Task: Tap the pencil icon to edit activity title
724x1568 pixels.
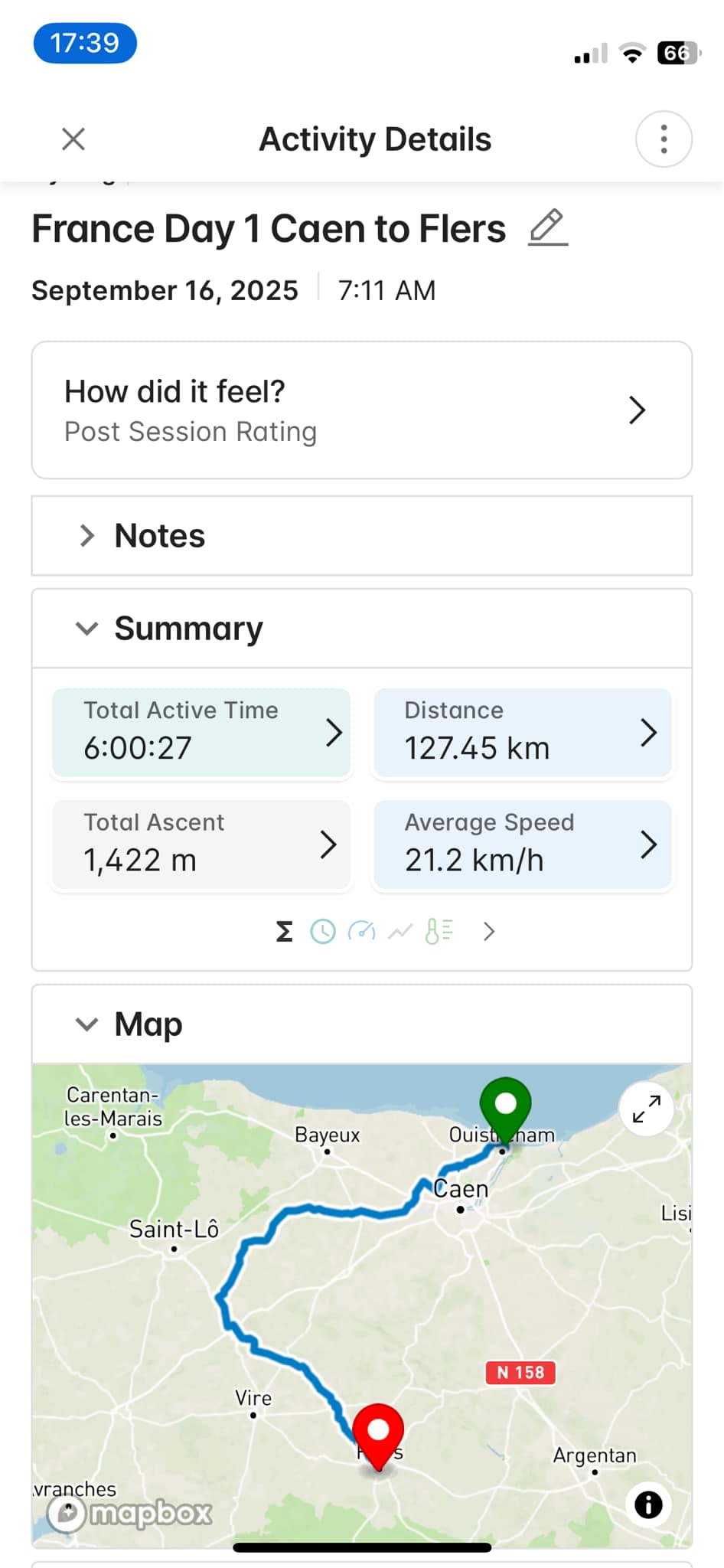Action: click(x=548, y=227)
